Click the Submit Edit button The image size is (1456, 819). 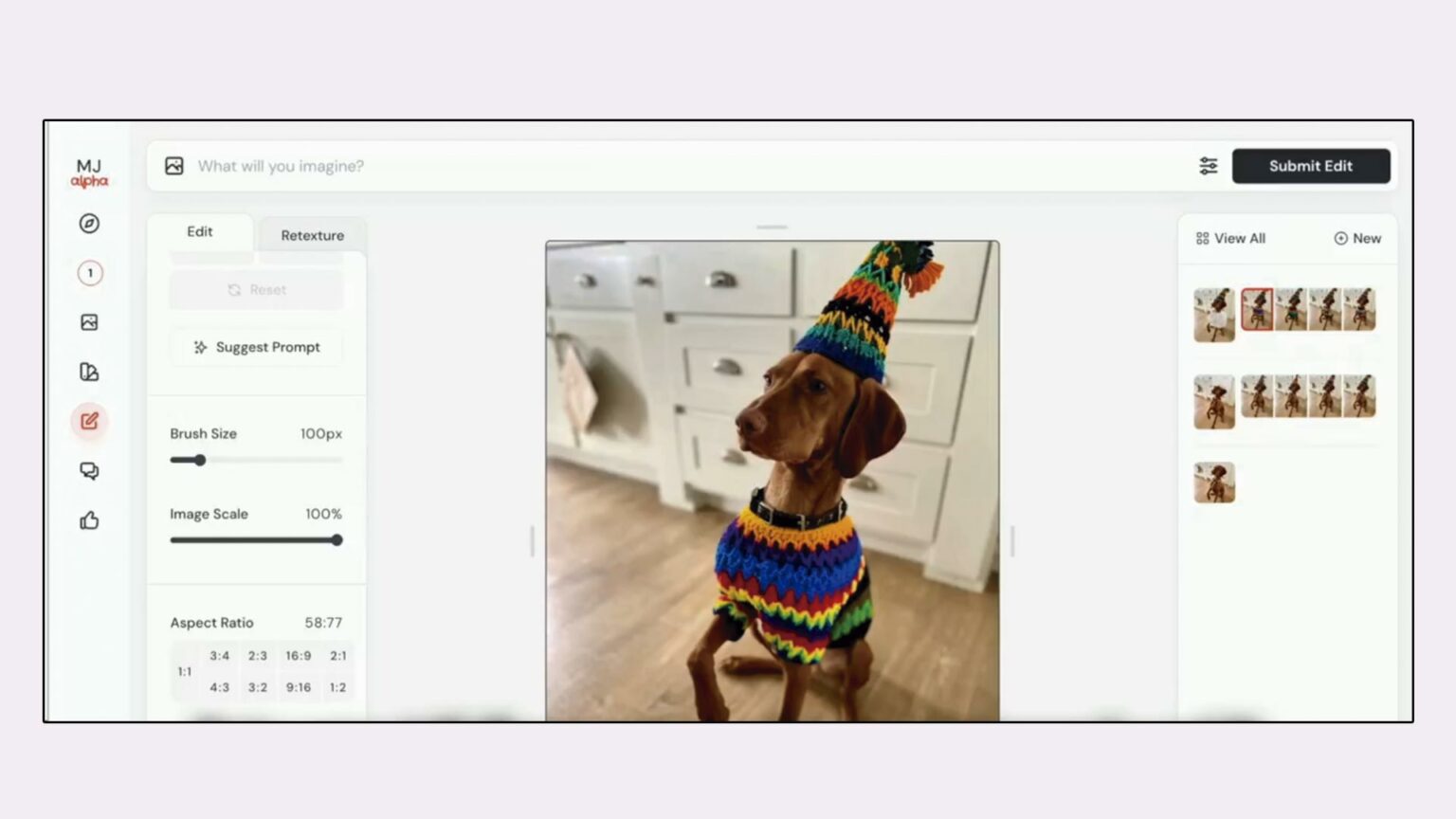[x=1311, y=166]
